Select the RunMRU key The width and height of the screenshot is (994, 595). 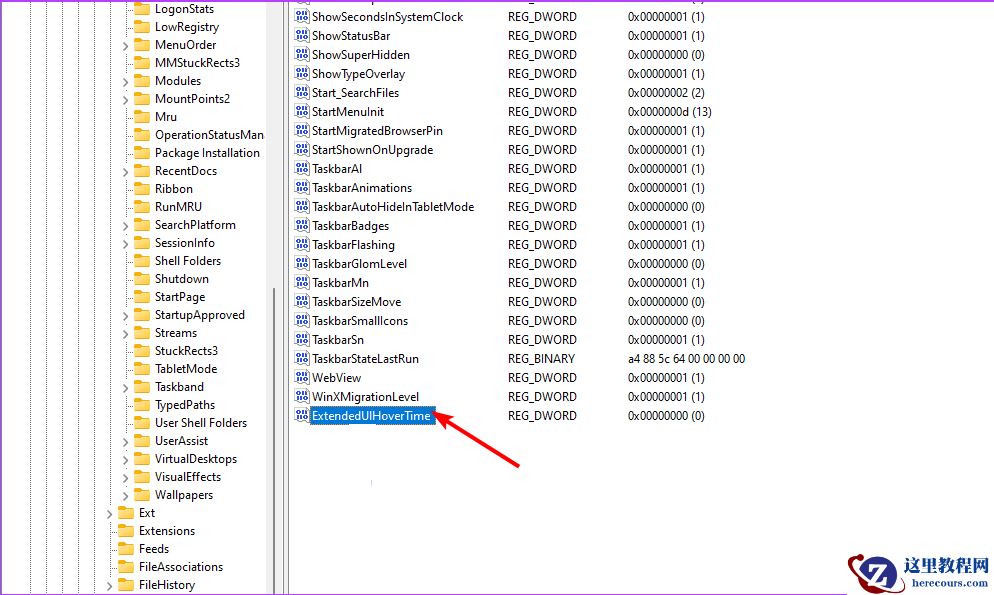178,207
